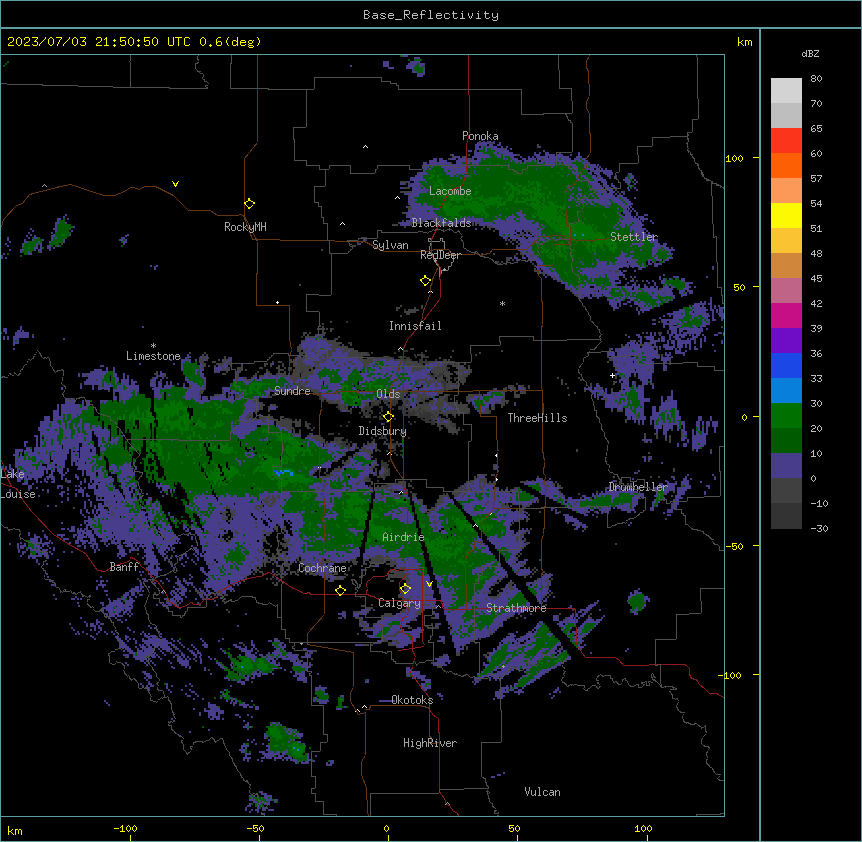Click the Stettler label
This screenshot has height=842, width=862.
[x=633, y=237]
